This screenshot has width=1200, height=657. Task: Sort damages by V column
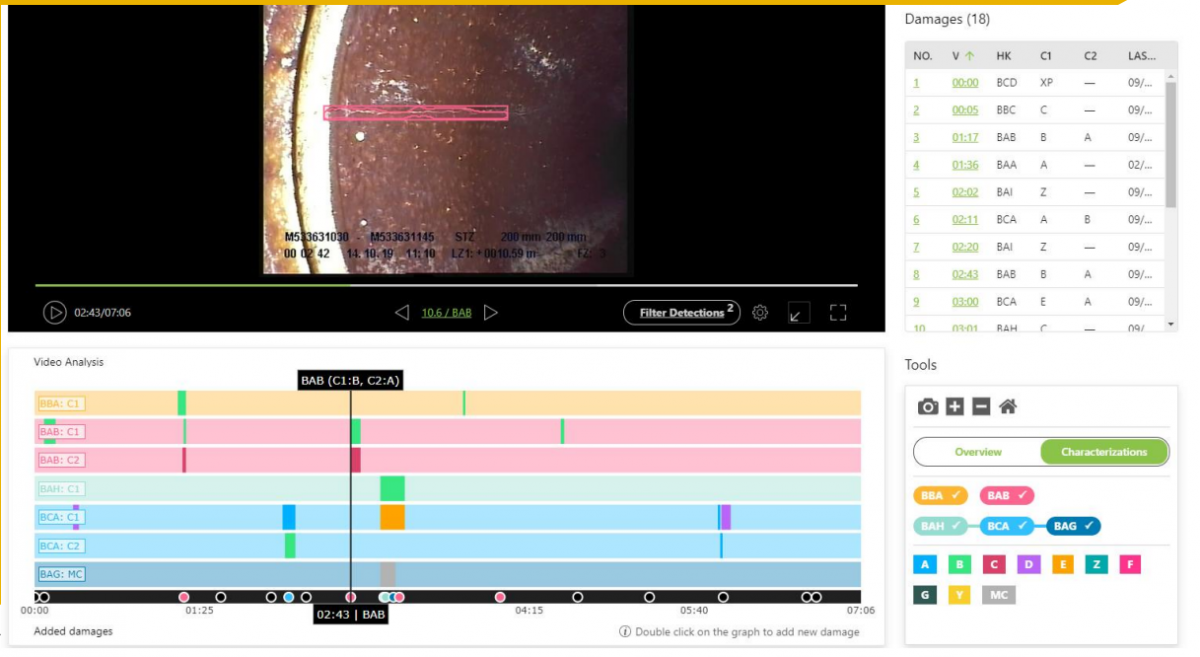click(x=963, y=56)
